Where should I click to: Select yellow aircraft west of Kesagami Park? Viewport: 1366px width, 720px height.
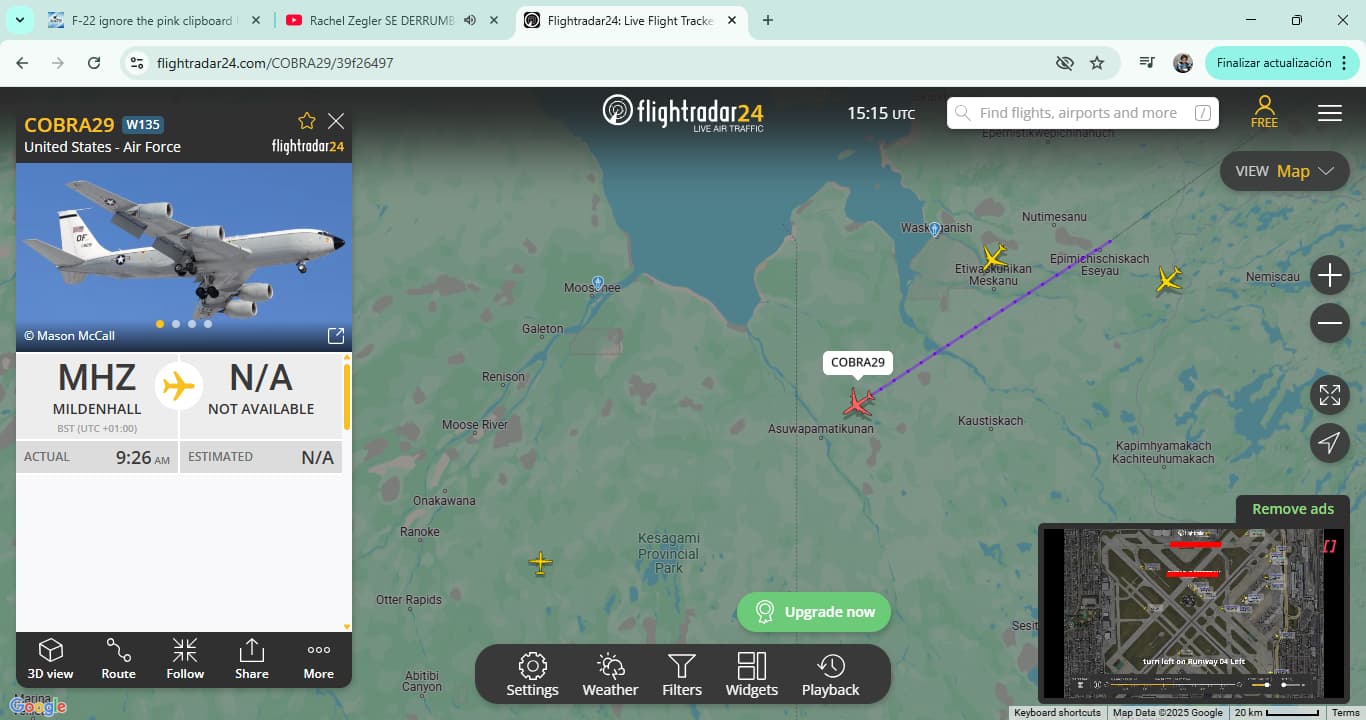point(540,564)
